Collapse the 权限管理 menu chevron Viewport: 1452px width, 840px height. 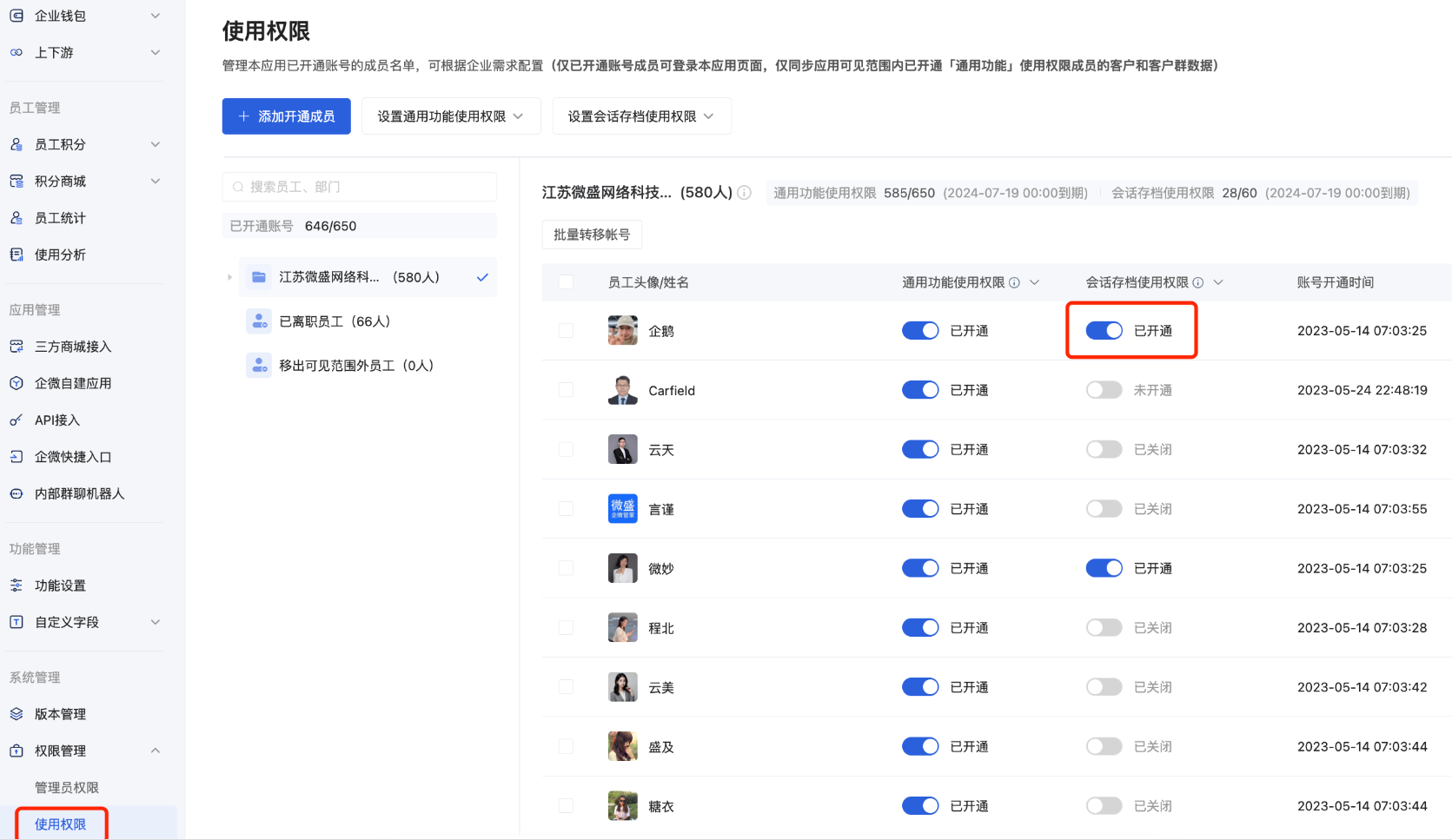pos(156,751)
